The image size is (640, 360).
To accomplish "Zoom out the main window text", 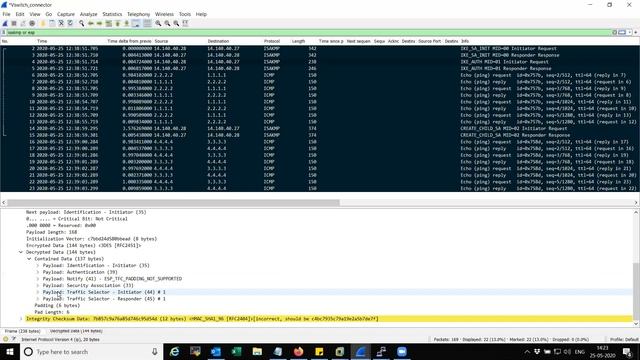I will [x=167, y=23].
